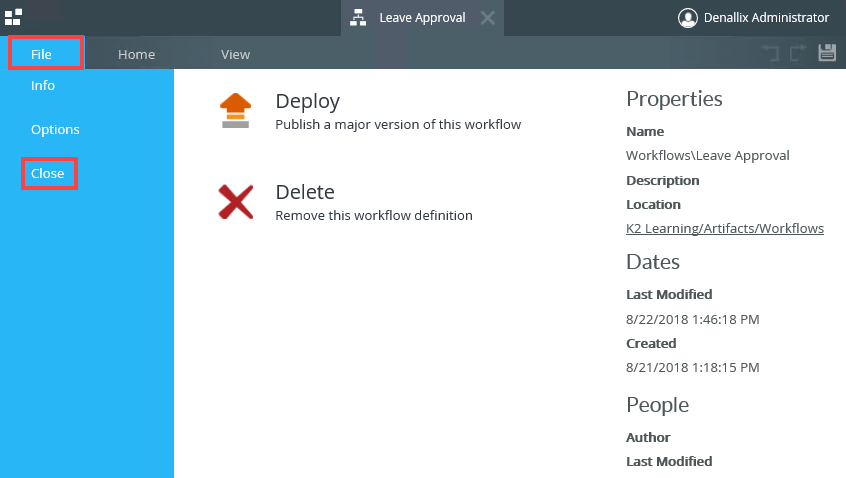
Task: Click the Save floppy disk icon
Action: [827, 53]
